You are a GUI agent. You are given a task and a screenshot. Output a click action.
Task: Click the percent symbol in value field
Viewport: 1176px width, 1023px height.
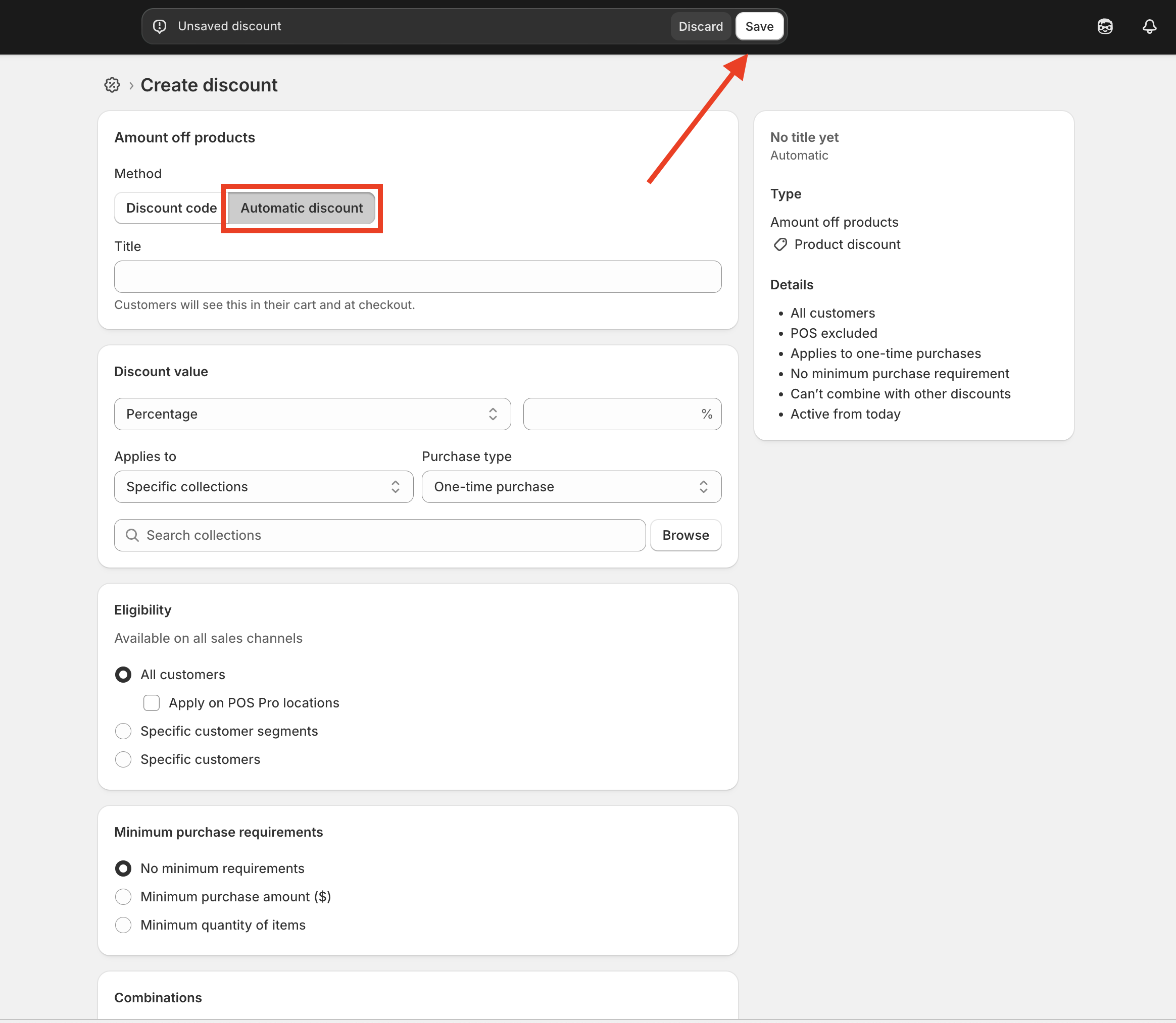(707, 414)
